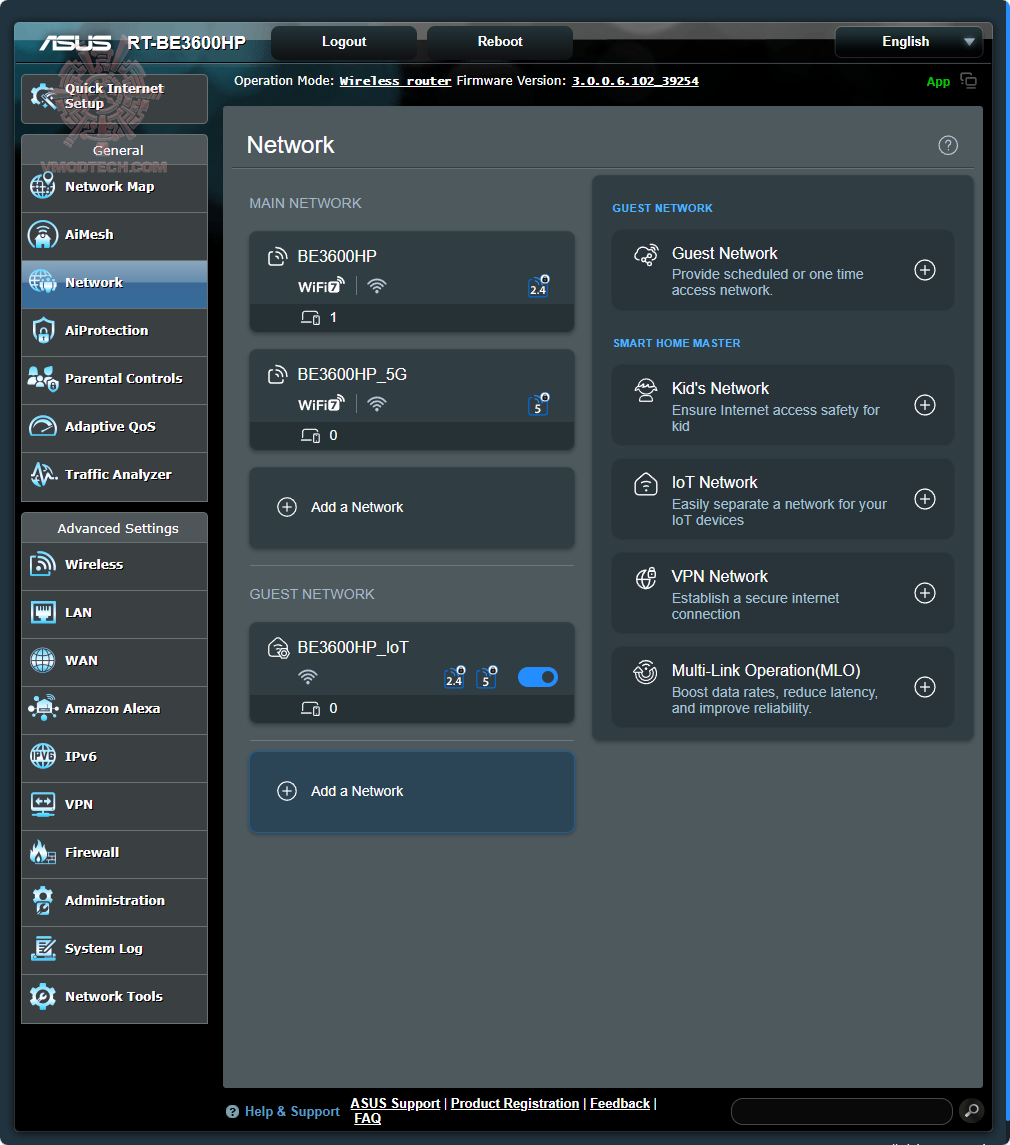
Task: Open the BE3600HP main network card
Action: pyautogui.click(x=412, y=282)
